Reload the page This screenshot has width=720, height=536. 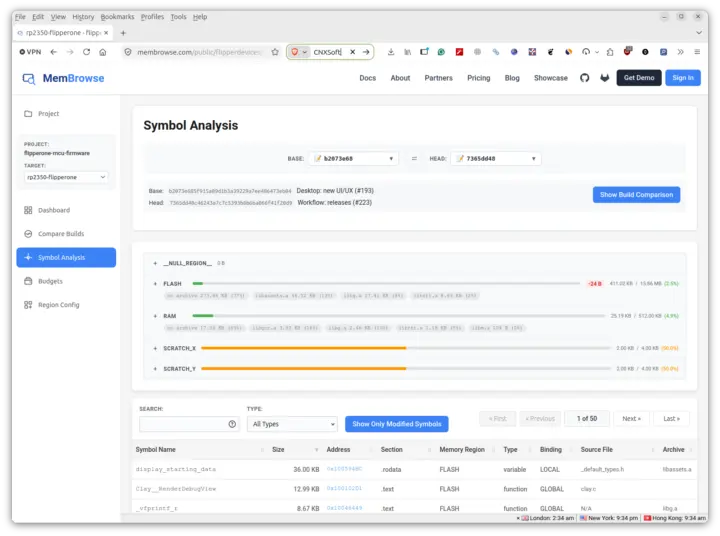click(86, 52)
